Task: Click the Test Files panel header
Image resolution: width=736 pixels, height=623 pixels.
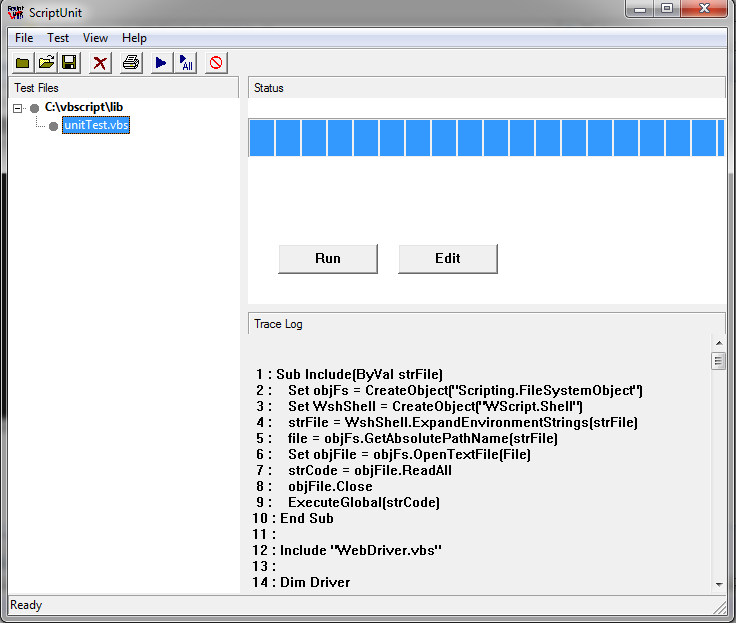Action: 124,88
